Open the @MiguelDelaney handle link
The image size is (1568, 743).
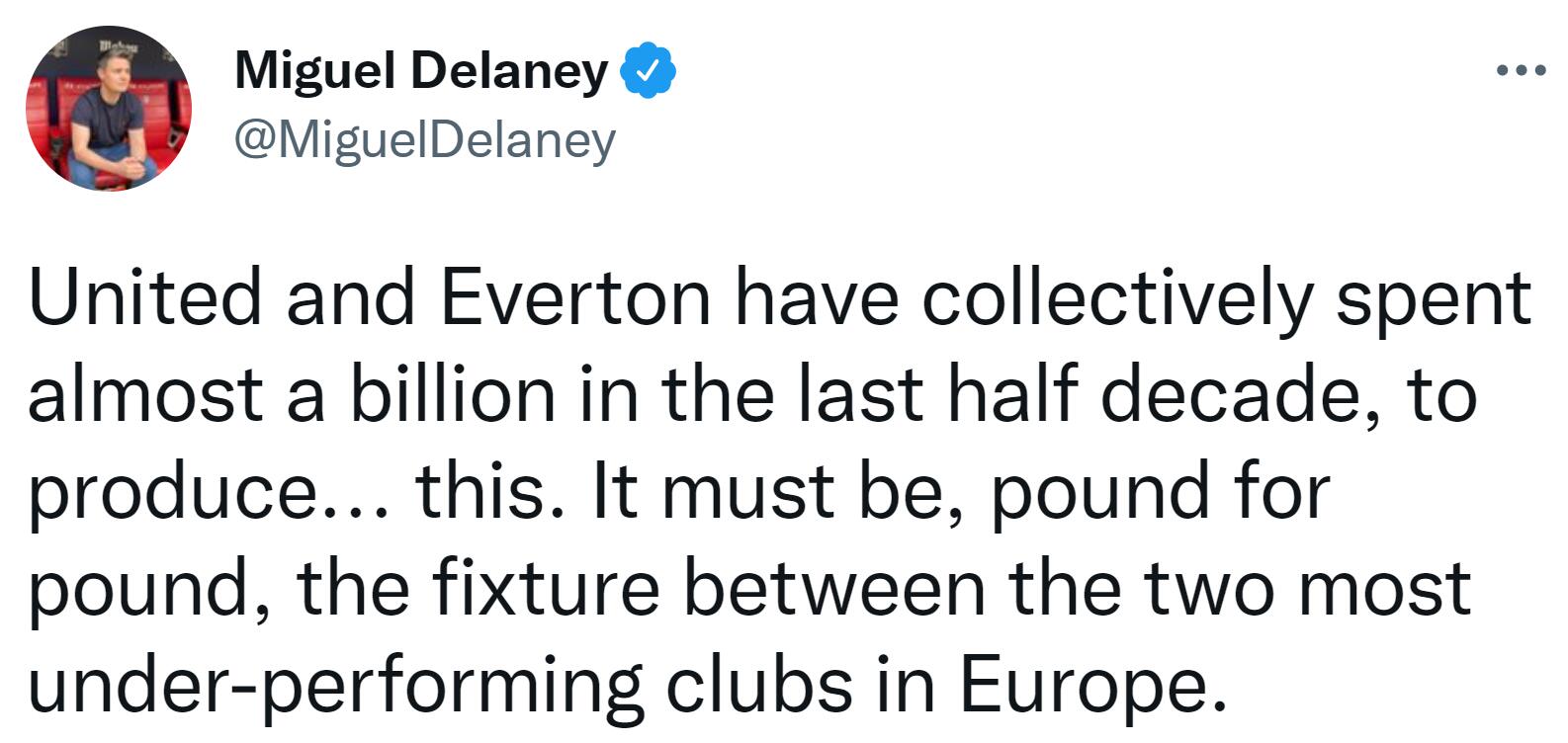click(x=425, y=140)
